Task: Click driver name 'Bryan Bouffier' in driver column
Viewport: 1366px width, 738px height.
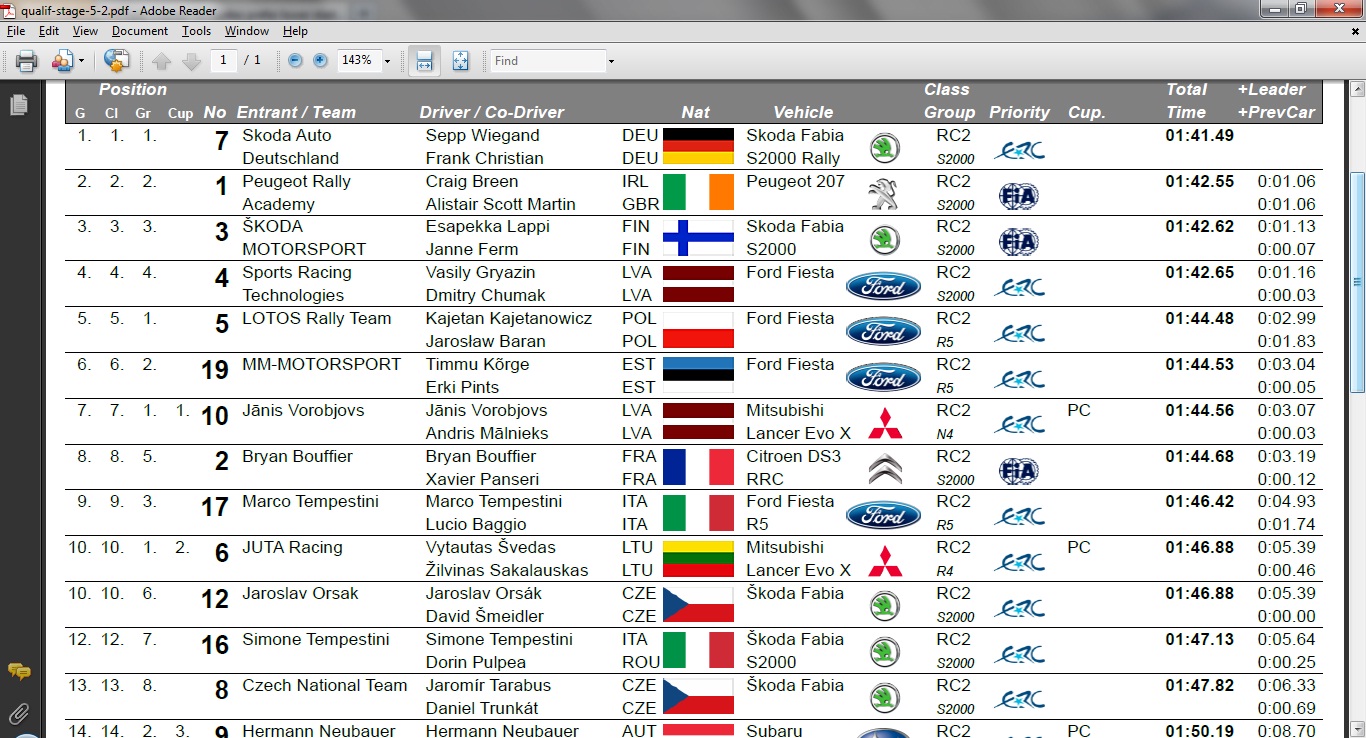Action: 481,456
